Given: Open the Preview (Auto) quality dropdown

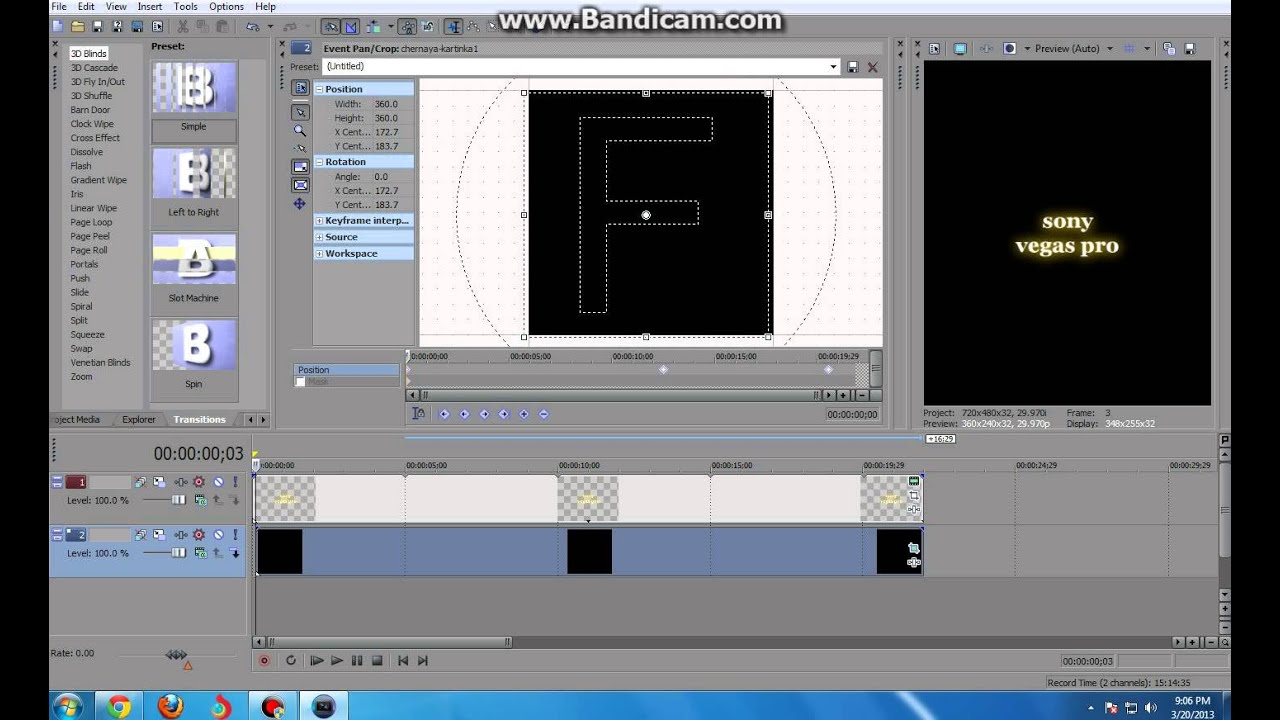Looking at the screenshot, I should [1109, 49].
